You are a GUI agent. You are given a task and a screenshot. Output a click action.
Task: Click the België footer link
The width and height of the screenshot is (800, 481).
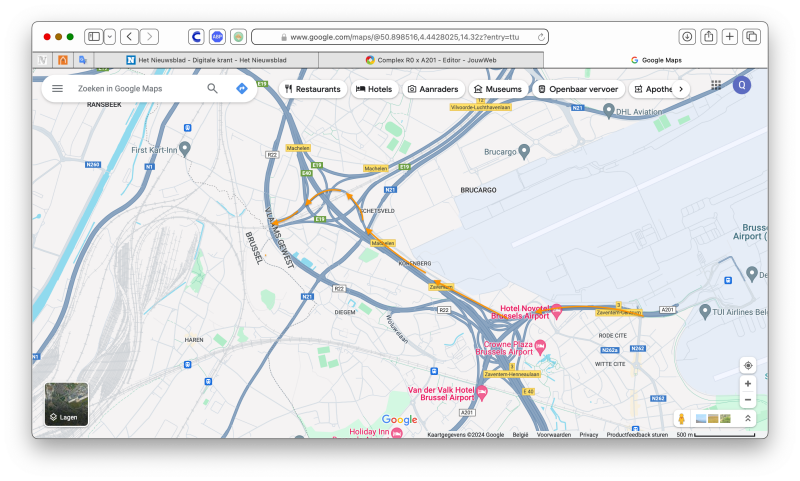pyautogui.click(x=520, y=435)
